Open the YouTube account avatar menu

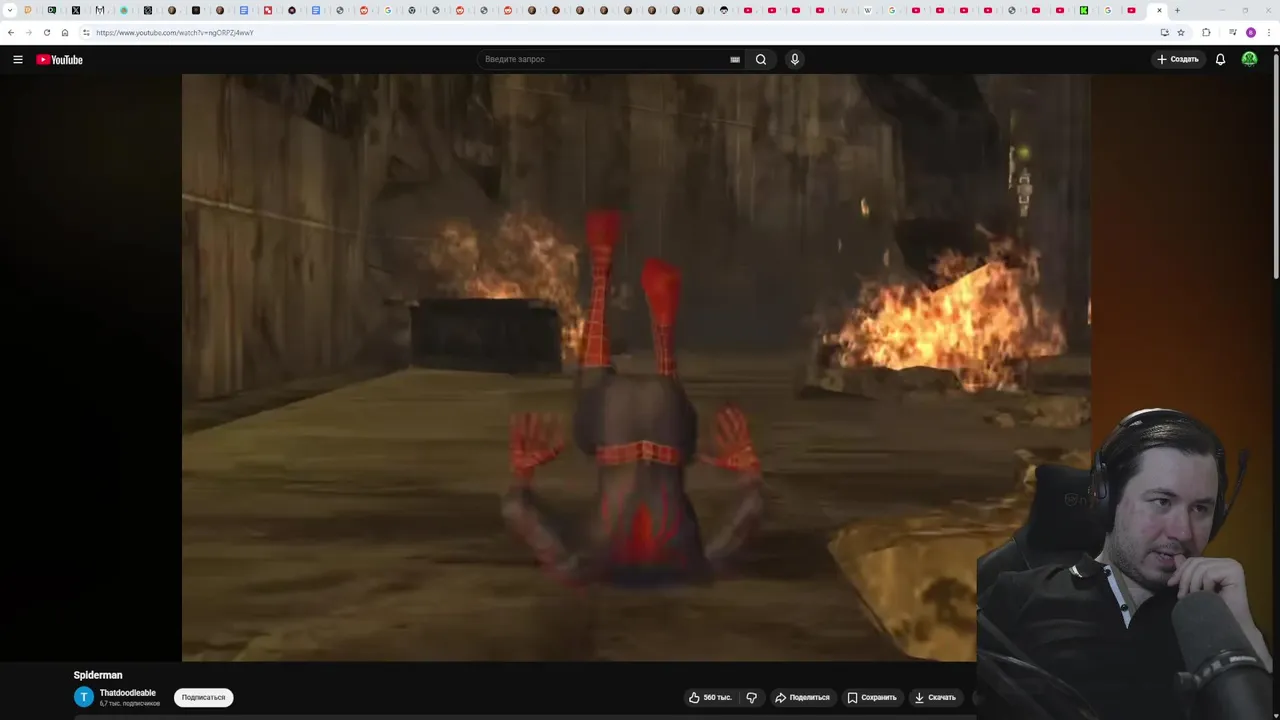click(x=1249, y=59)
